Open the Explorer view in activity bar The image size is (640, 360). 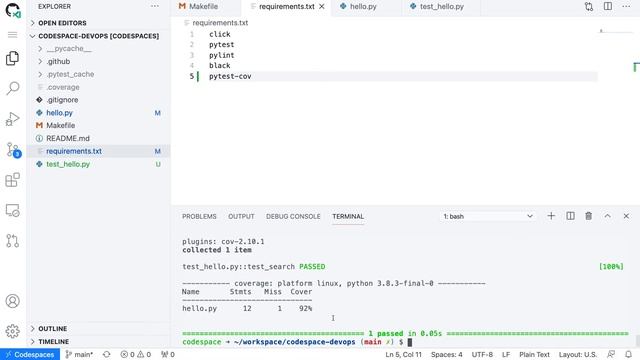pyautogui.click(x=13, y=58)
